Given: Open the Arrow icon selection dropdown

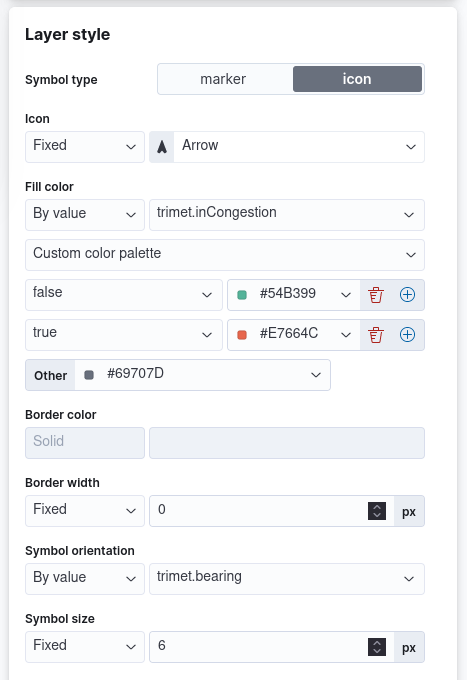Looking at the screenshot, I should click(299, 147).
